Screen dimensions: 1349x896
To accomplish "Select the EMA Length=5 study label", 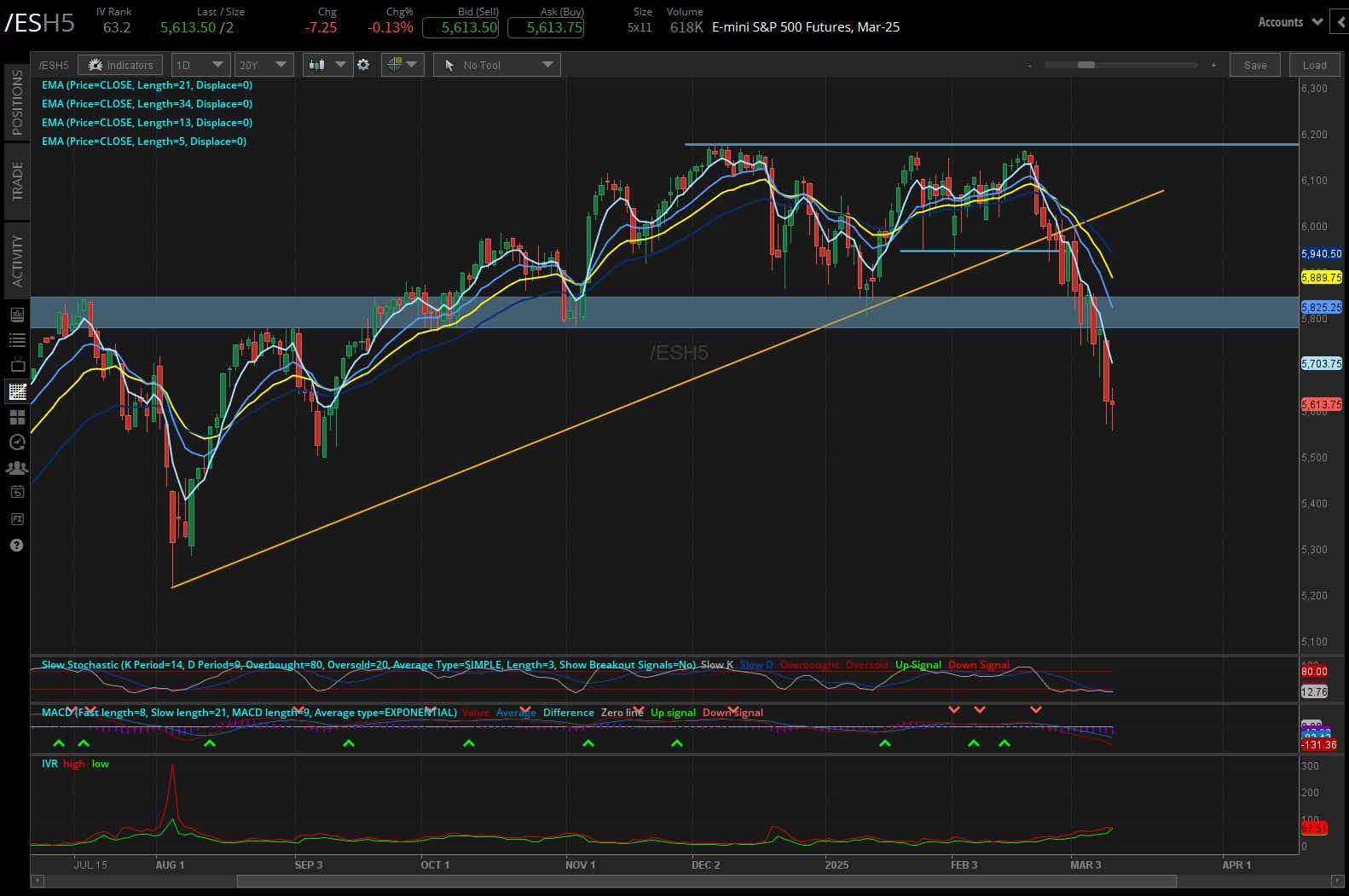I will coord(144,142).
